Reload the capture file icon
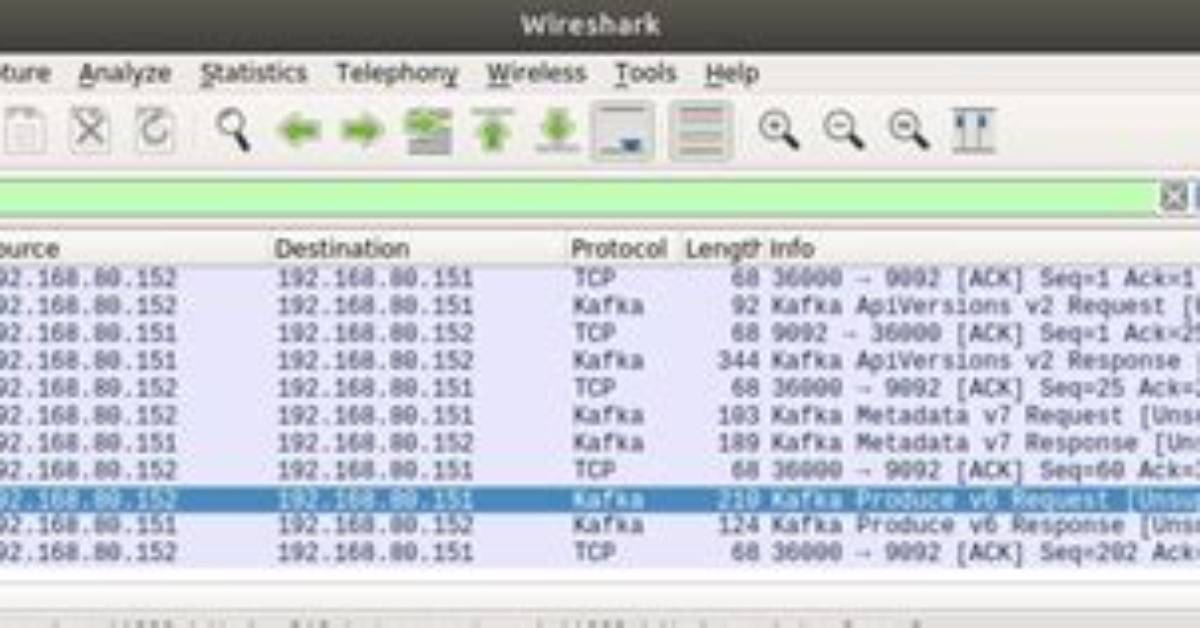This screenshot has width=1200, height=628. [155, 131]
